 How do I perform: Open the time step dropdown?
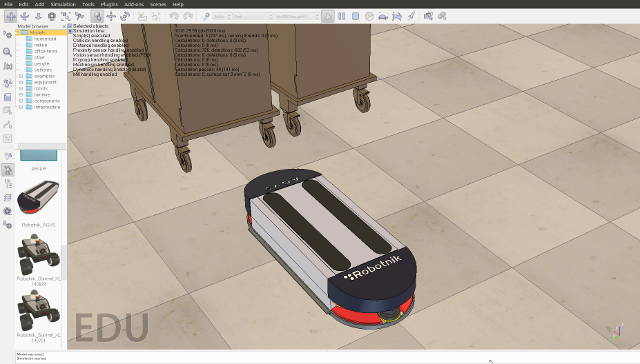tap(297, 16)
